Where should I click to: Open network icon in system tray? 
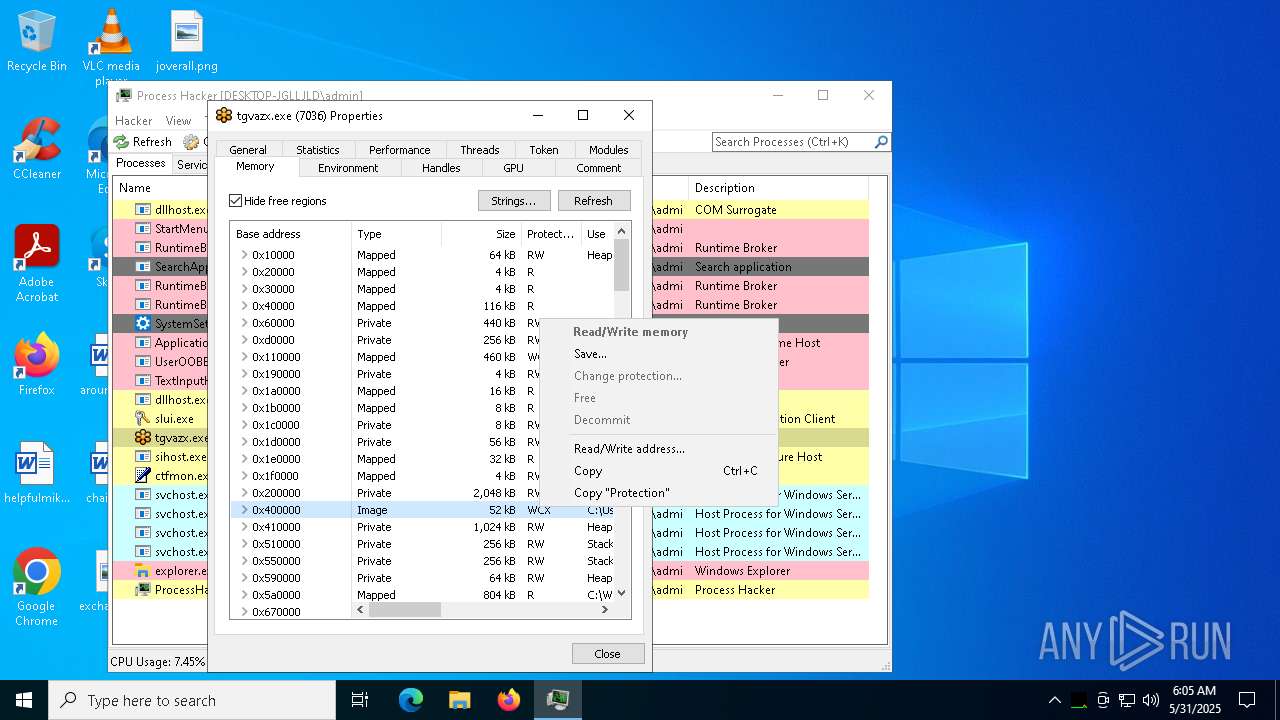tap(1127, 700)
